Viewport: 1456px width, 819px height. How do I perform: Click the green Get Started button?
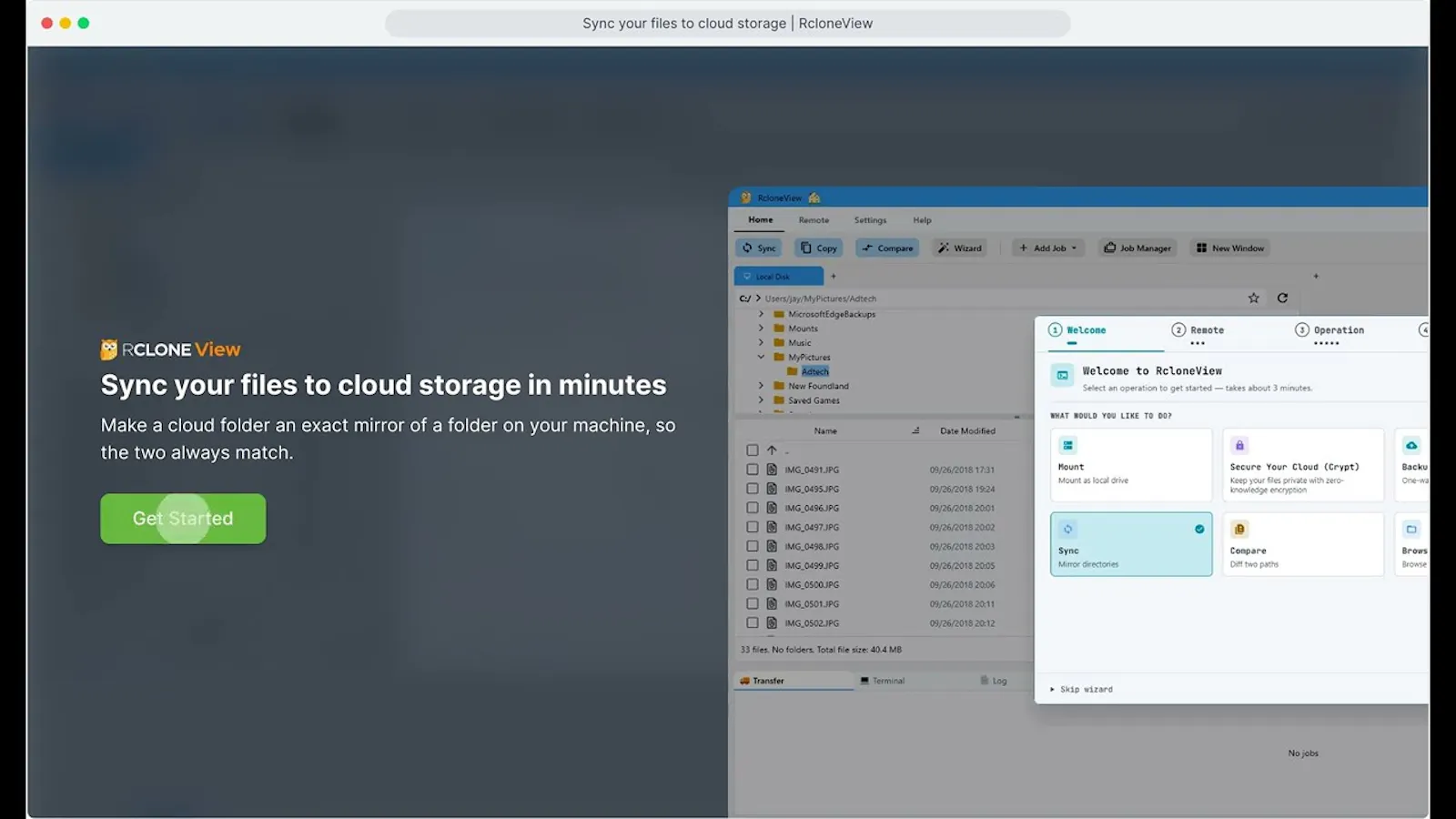183,519
